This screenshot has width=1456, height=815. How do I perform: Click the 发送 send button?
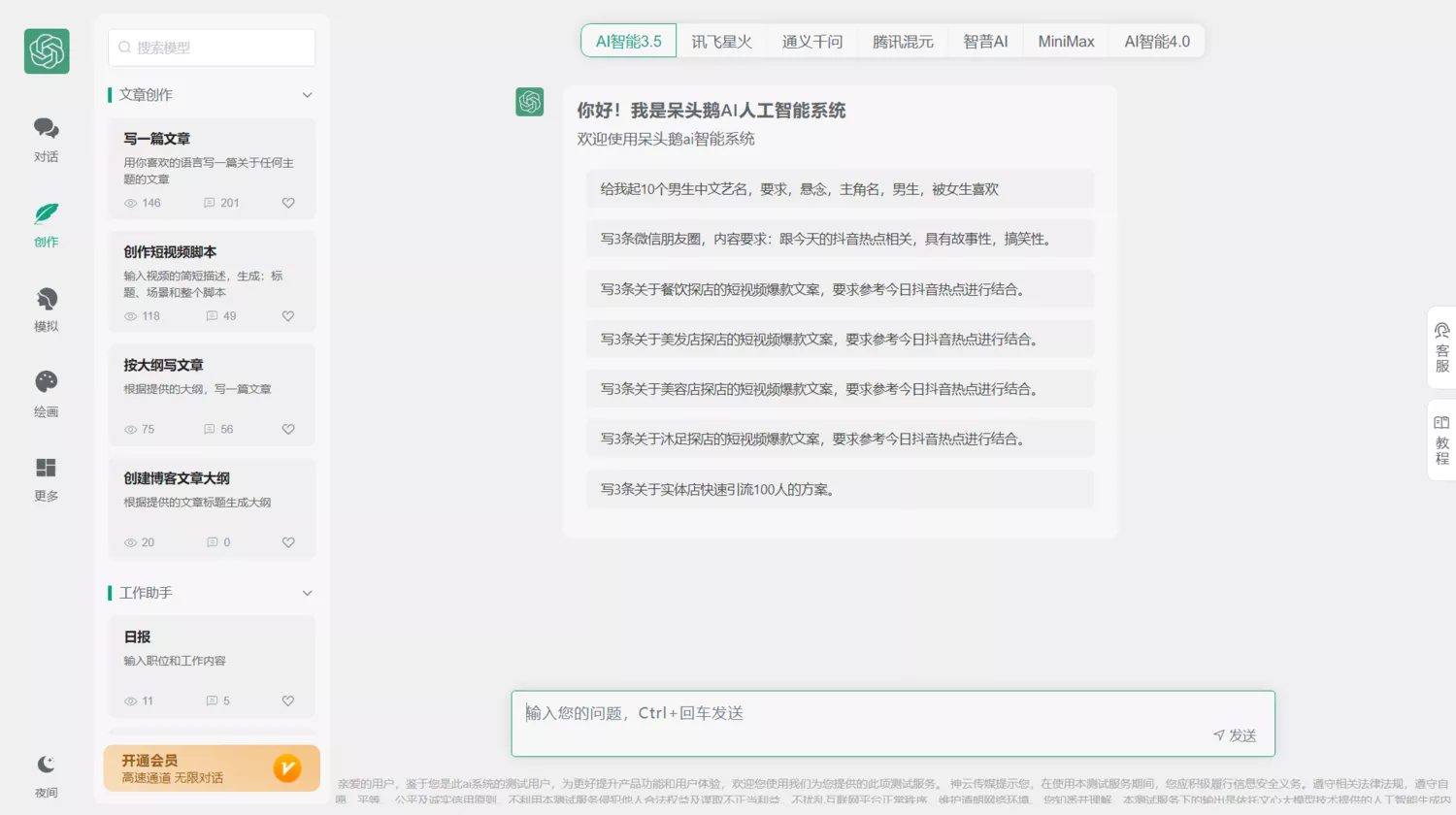tap(1235, 735)
